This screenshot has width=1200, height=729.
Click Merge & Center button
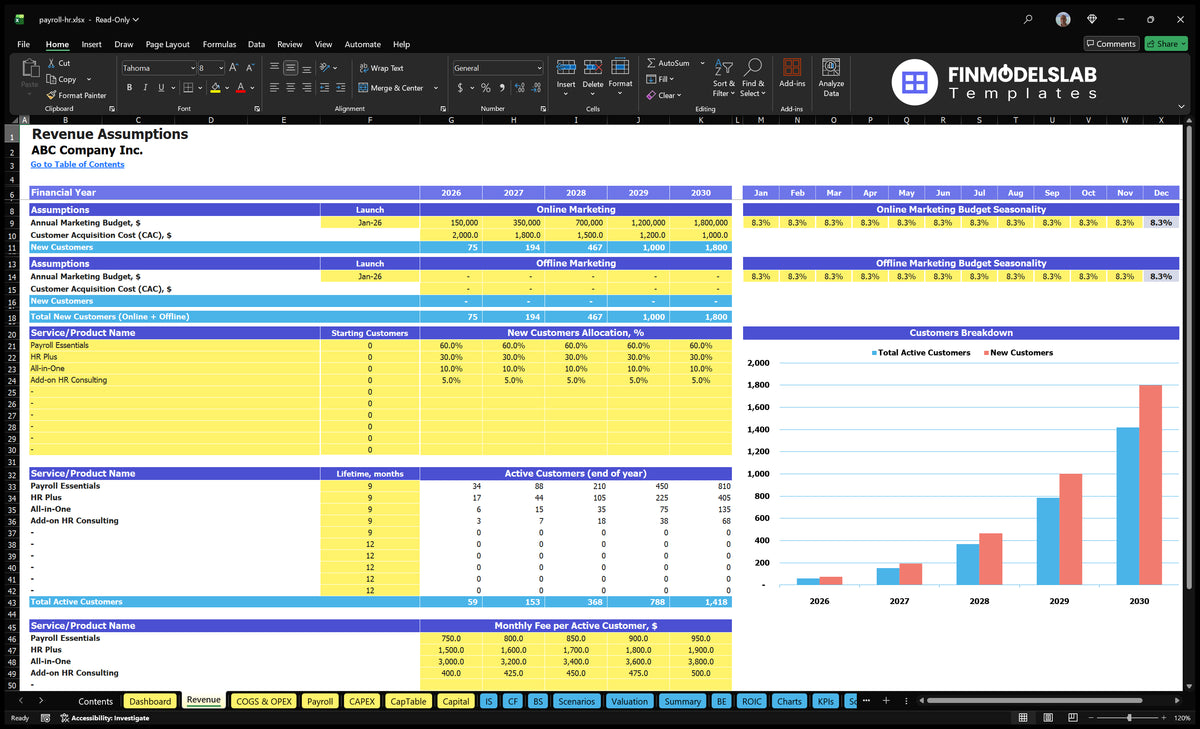click(x=390, y=88)
